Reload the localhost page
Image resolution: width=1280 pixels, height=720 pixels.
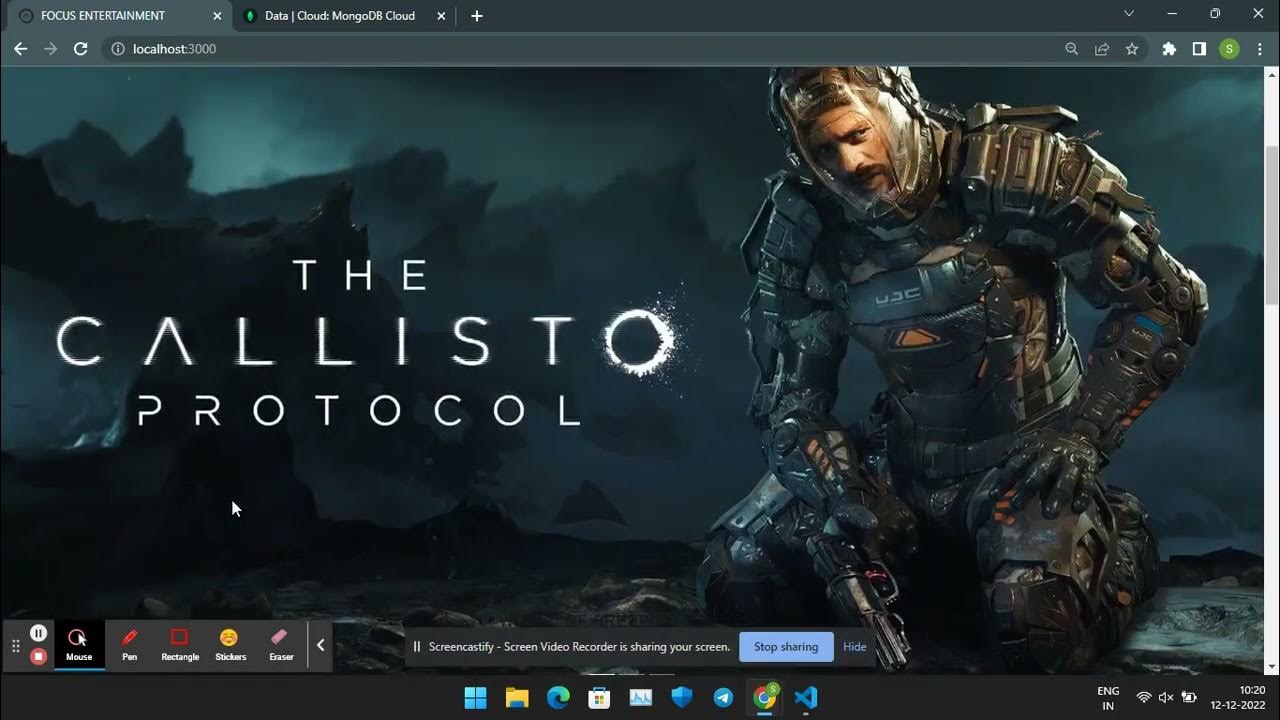[x=81, y=49]
